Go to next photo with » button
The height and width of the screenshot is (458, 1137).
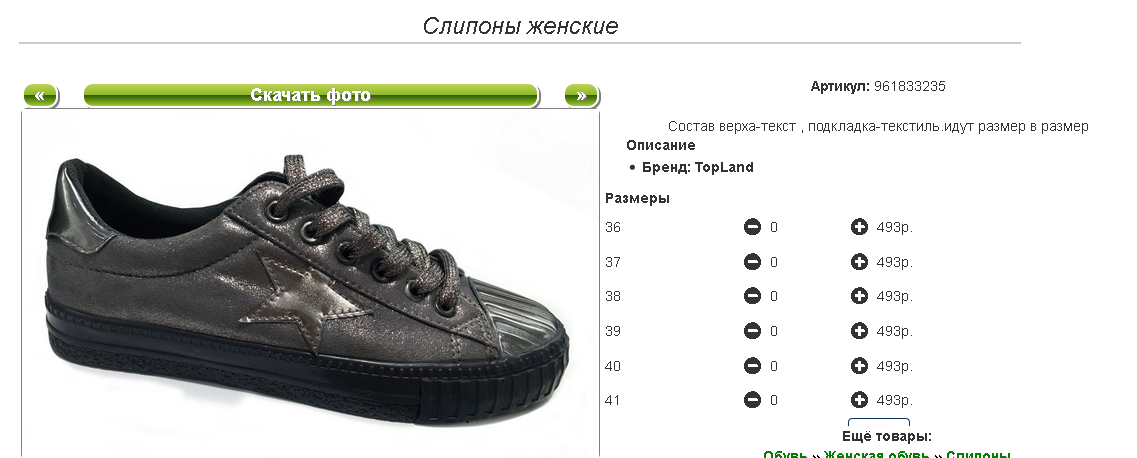582,96
